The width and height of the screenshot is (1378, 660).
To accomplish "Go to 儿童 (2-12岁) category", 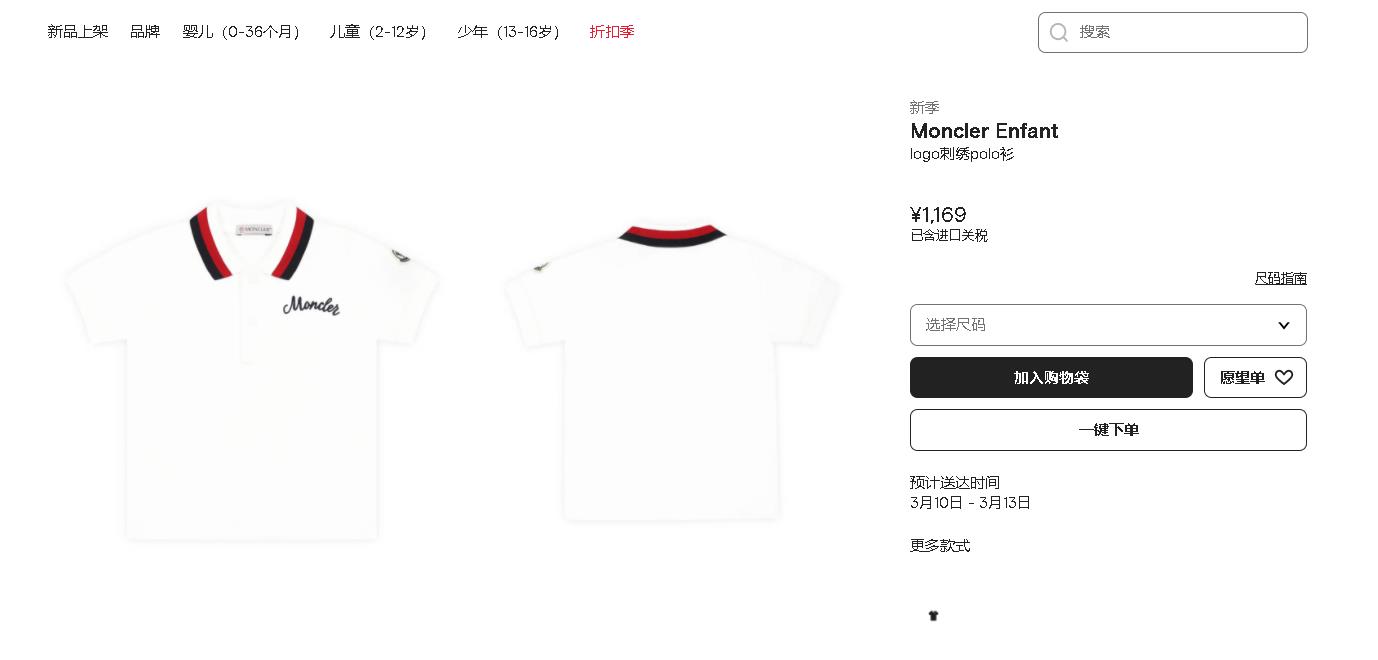I will pyautogui.click(x=380, y=32).
